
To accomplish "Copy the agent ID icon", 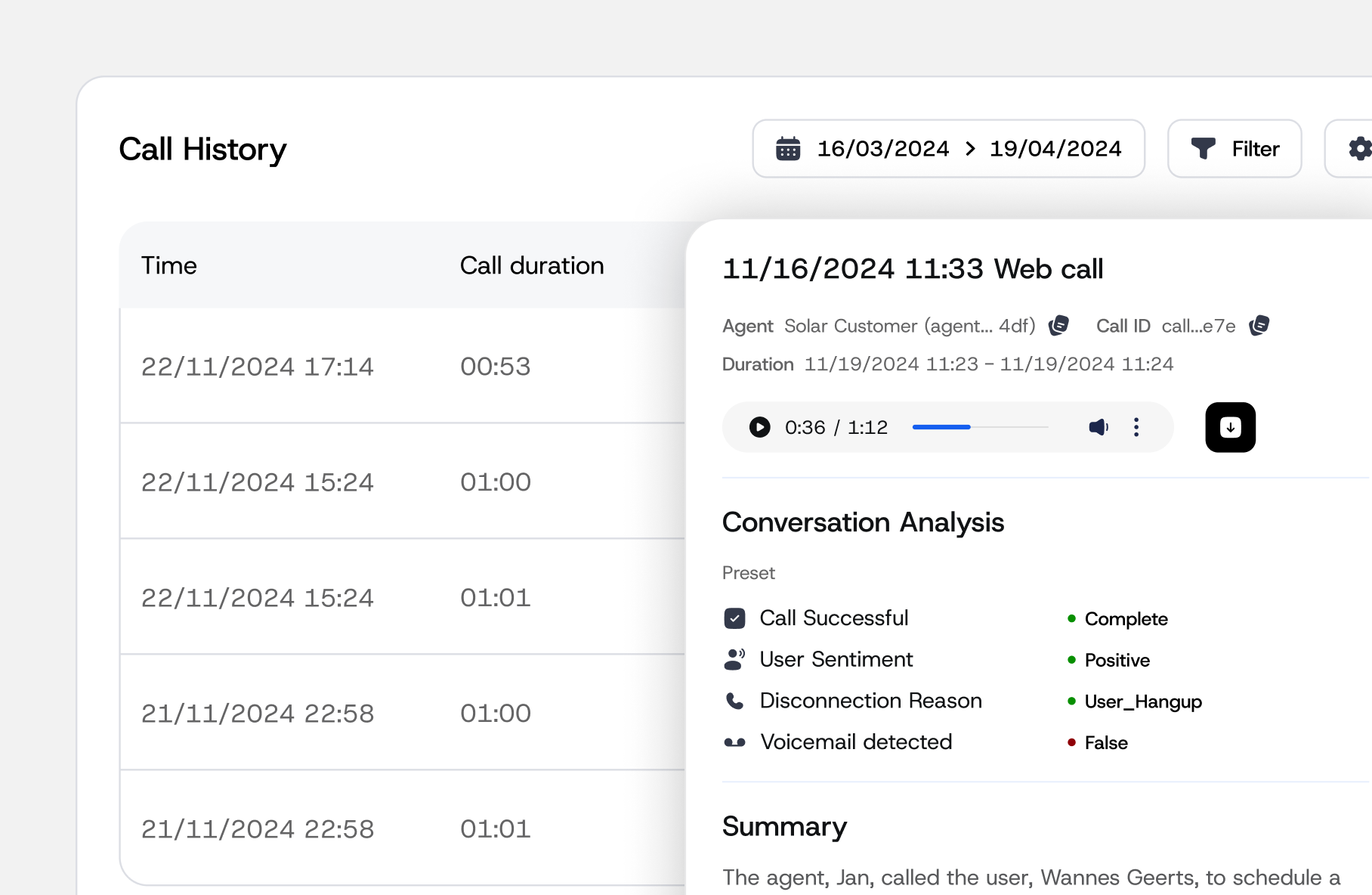I will click(1059, 326).
